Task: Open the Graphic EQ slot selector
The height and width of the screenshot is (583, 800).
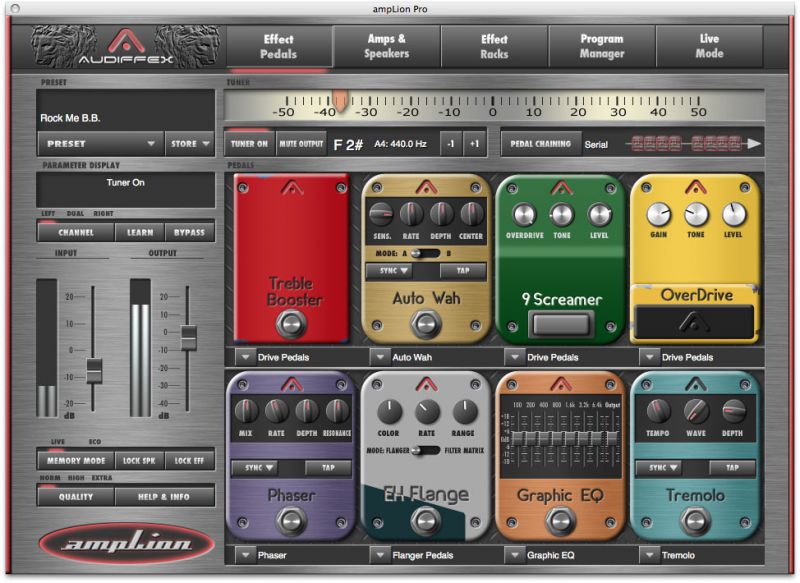Action: click(x=515, y=555)
